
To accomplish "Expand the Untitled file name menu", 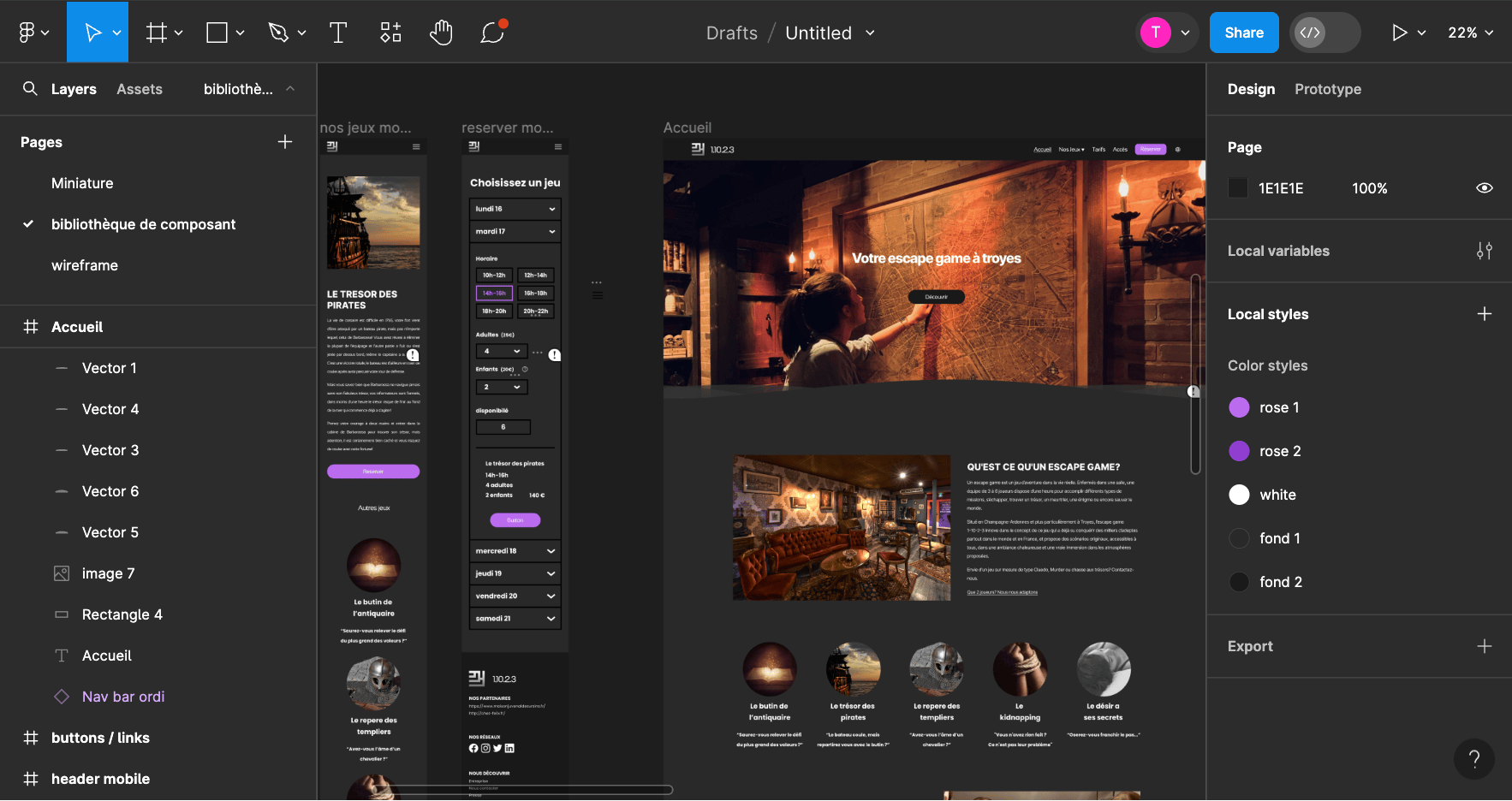I will pos(871,33).
